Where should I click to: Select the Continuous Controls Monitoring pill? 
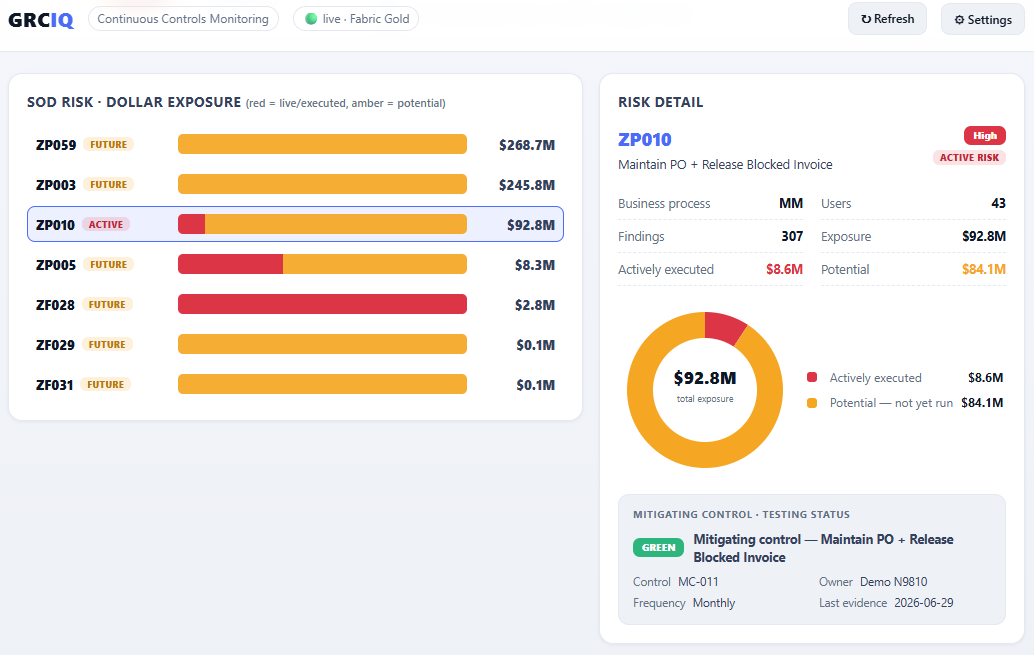coord(183,19)
